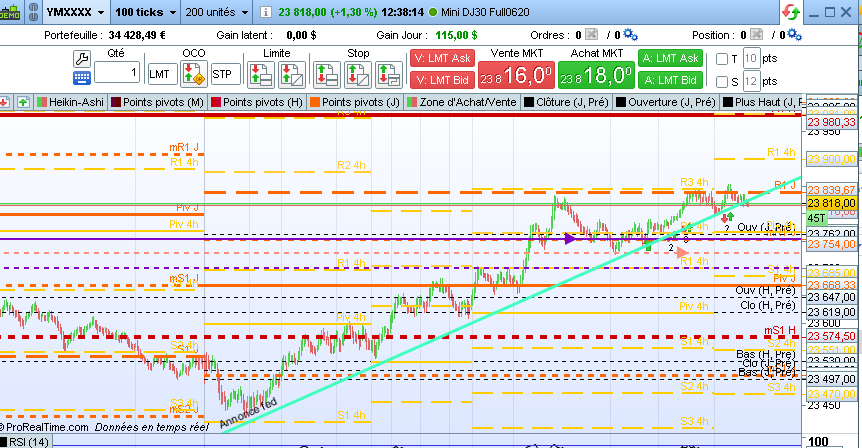Select Points pivots (H) tab
The width and height of the screenshot is (862, 448).
tap(257, 102)
